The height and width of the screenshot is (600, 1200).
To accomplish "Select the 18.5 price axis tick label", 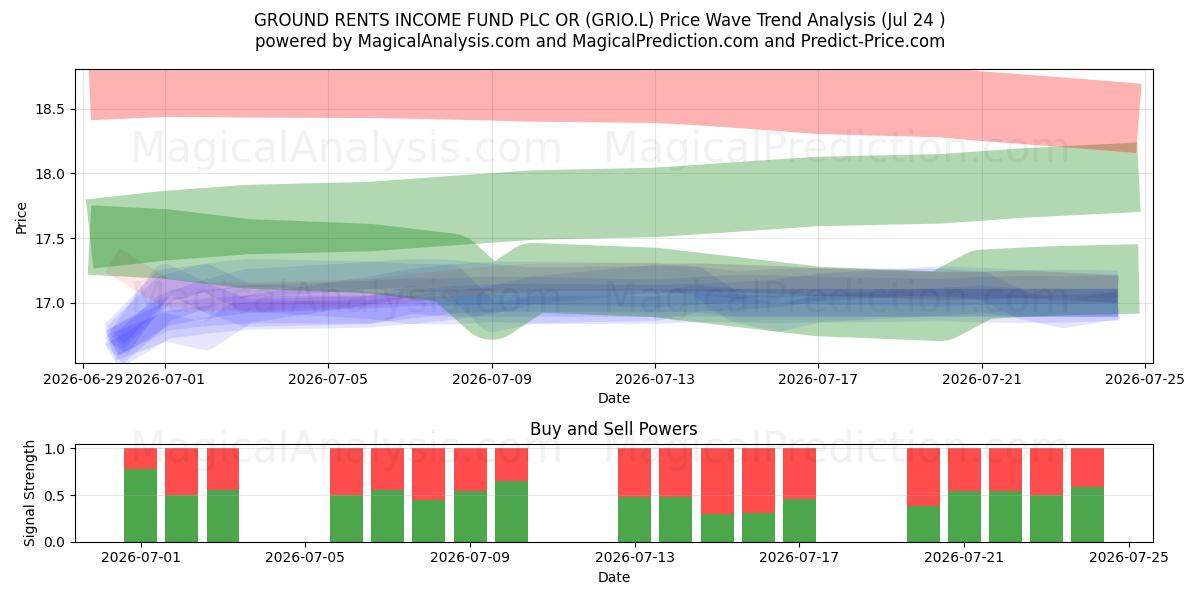I will point(51,109).
